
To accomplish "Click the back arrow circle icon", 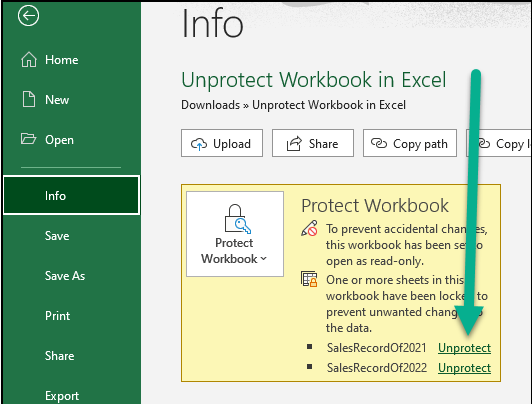I will point(28,15).
